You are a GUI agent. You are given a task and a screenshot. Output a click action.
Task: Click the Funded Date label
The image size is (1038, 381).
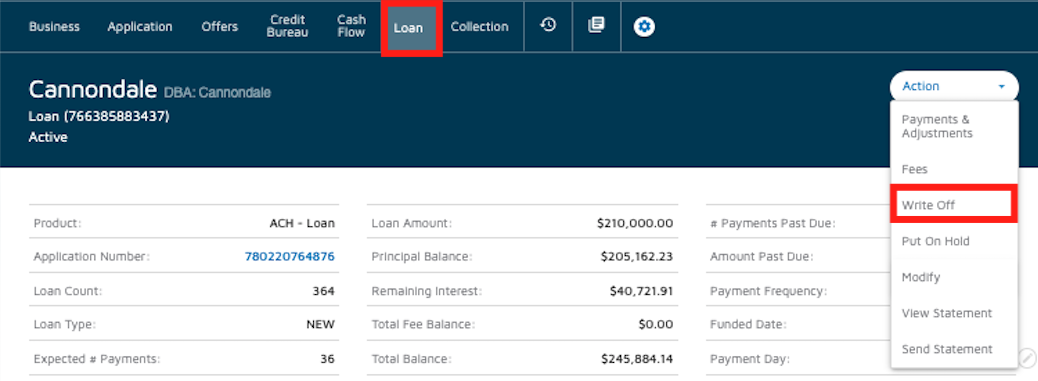(748, 325)
